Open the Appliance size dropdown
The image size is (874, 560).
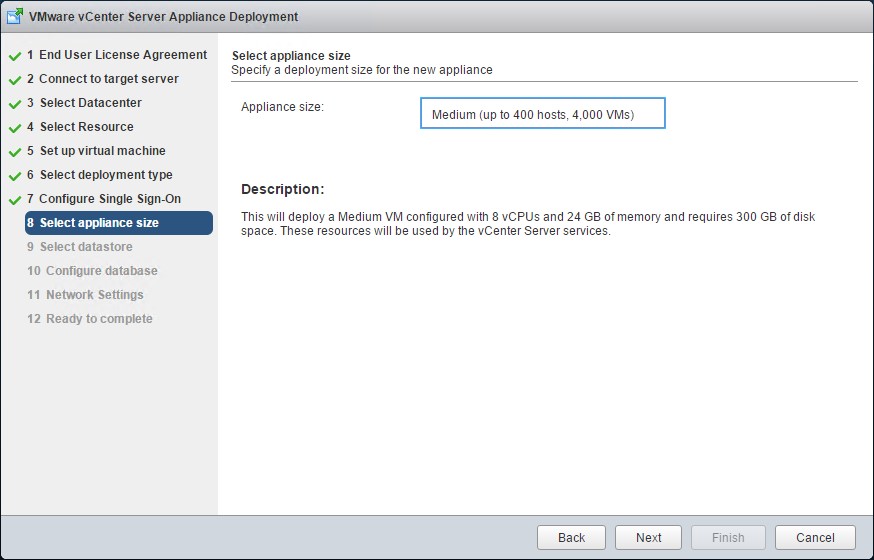(542, 113)
